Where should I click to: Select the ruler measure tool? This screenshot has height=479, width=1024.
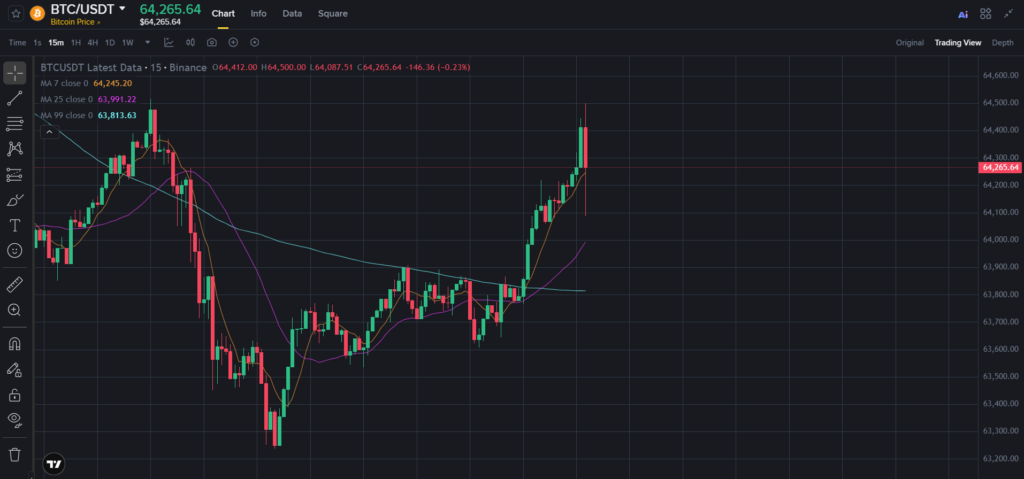pos(14,284)
